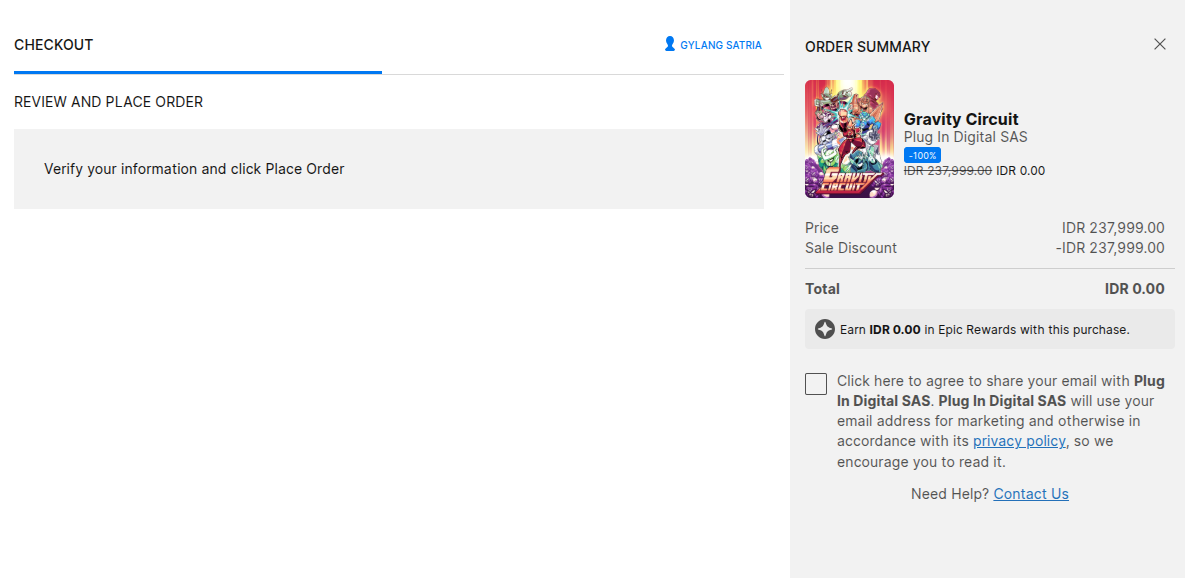Click the user profile icon beside Gylang Satria
Screen dimensions: 1185x578
coord(669,44)
